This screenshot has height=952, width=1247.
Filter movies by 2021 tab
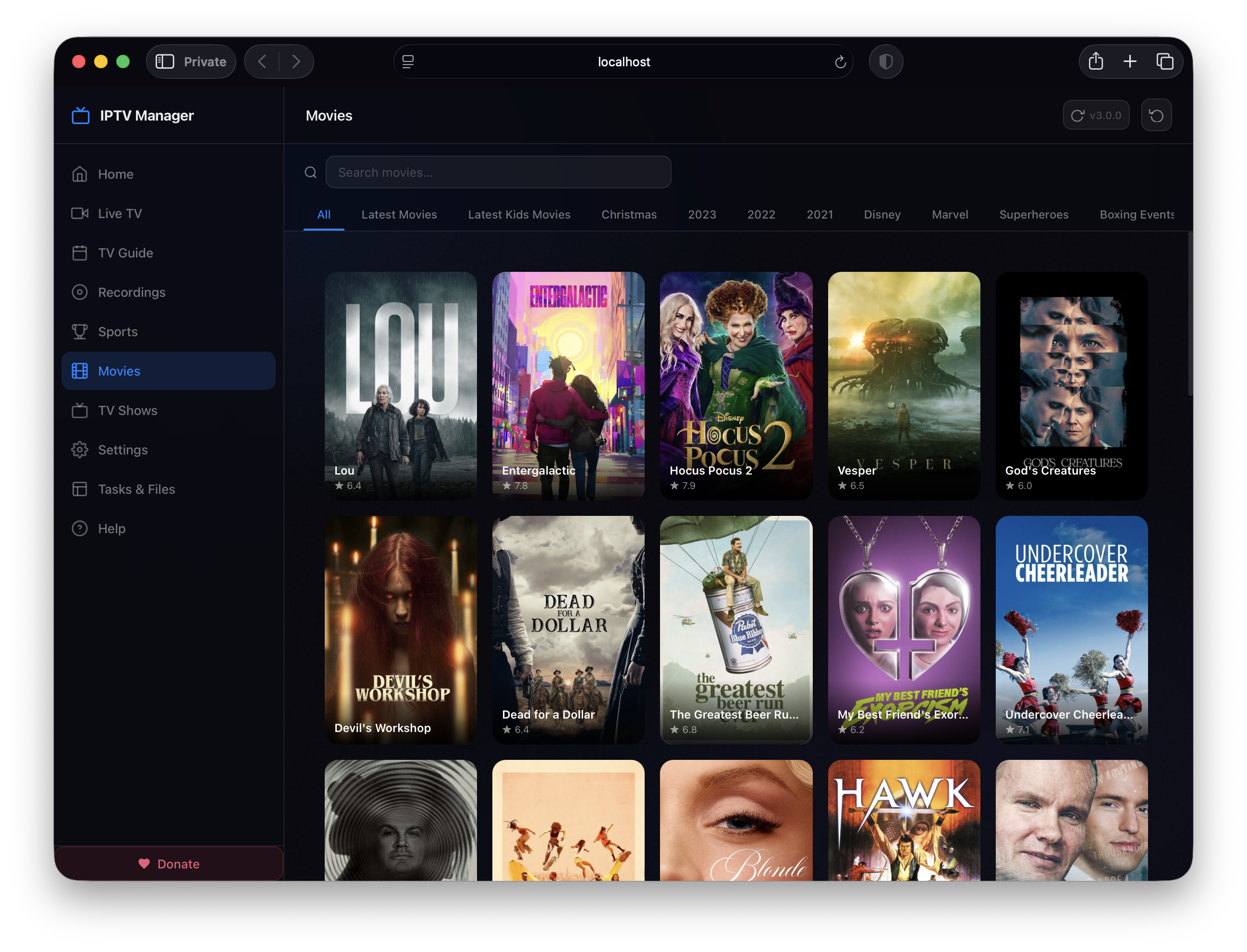pos(820,215)
